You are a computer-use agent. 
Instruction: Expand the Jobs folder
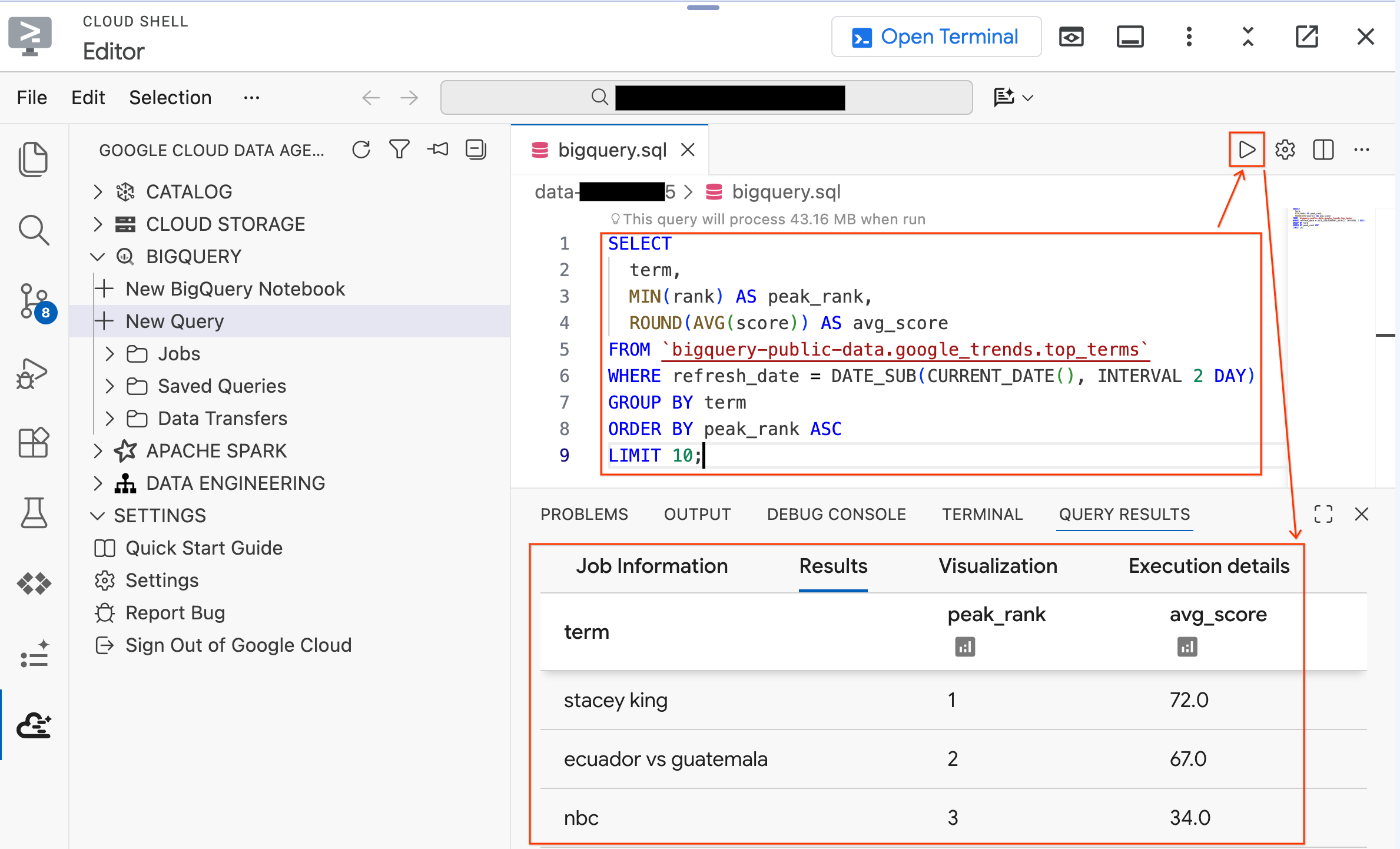tap(110, 354)
